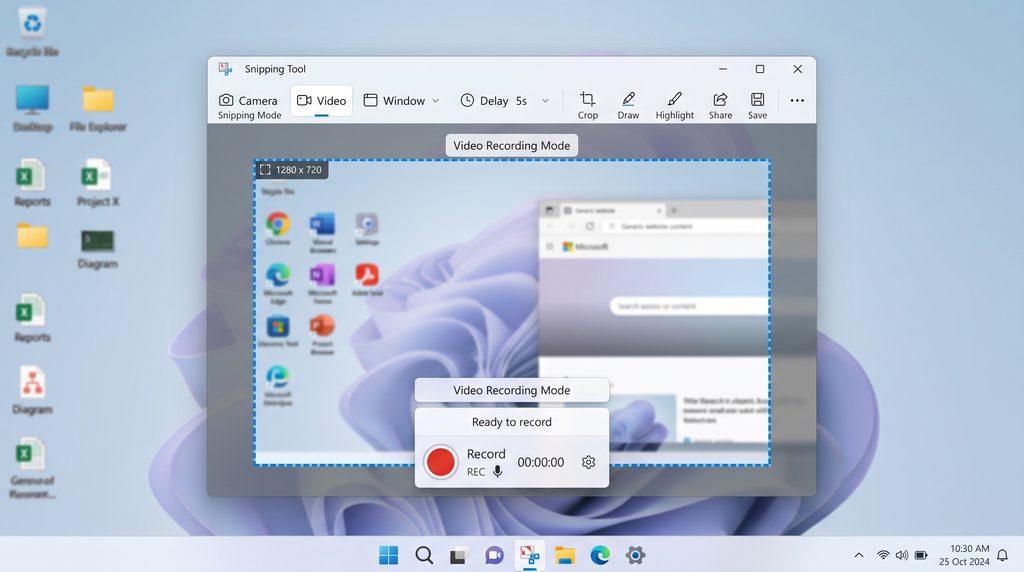The image size is (1024, 572).
Task: Save the capture with Save icon
Action: 758,105
